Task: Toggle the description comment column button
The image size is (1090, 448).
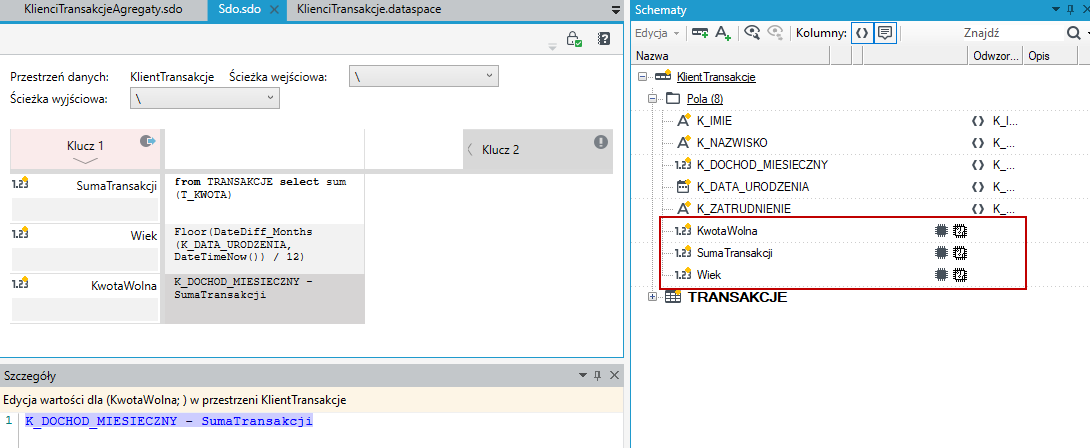Action: click(884, 33)
